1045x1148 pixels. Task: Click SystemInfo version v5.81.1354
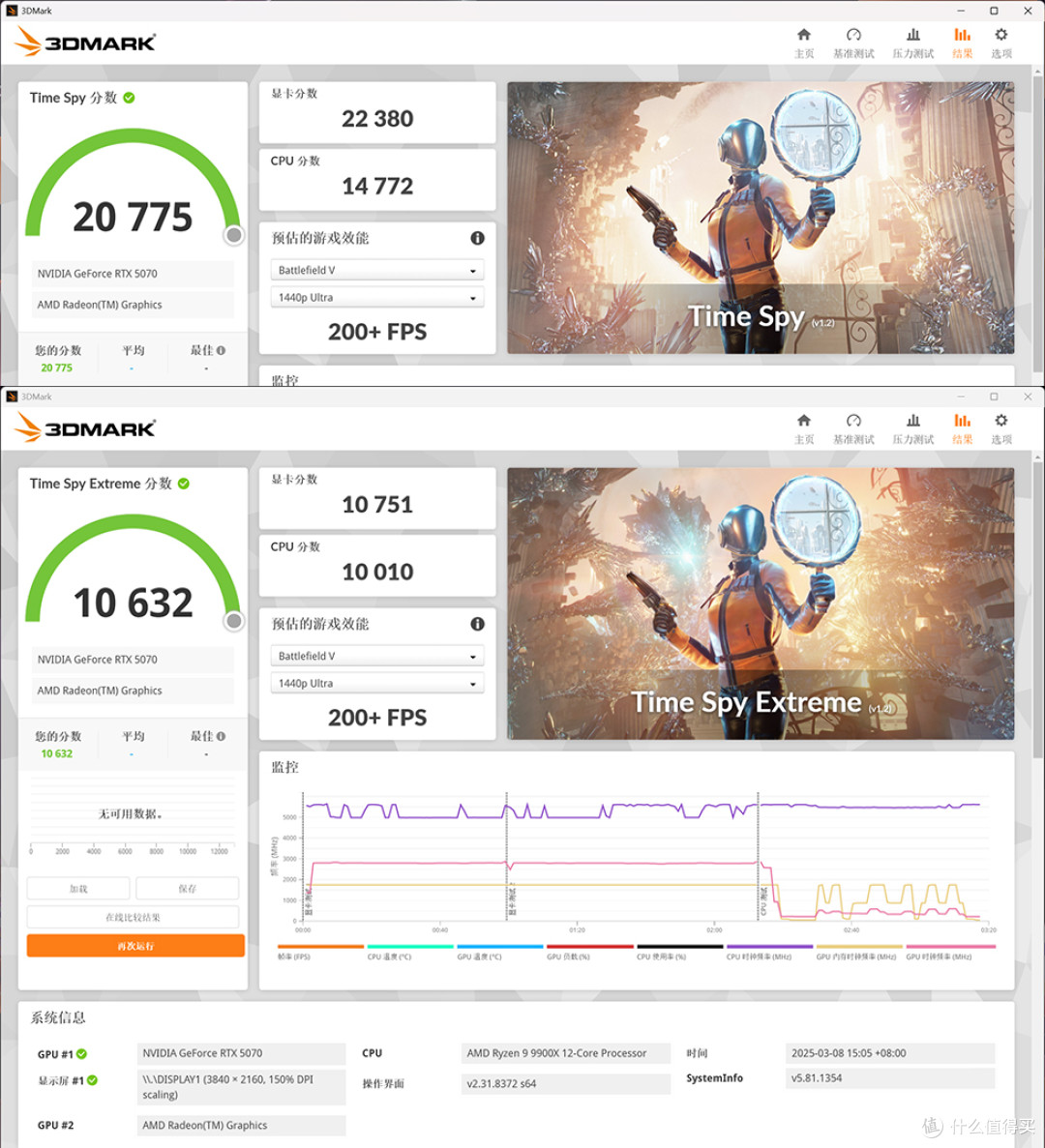890,1077
